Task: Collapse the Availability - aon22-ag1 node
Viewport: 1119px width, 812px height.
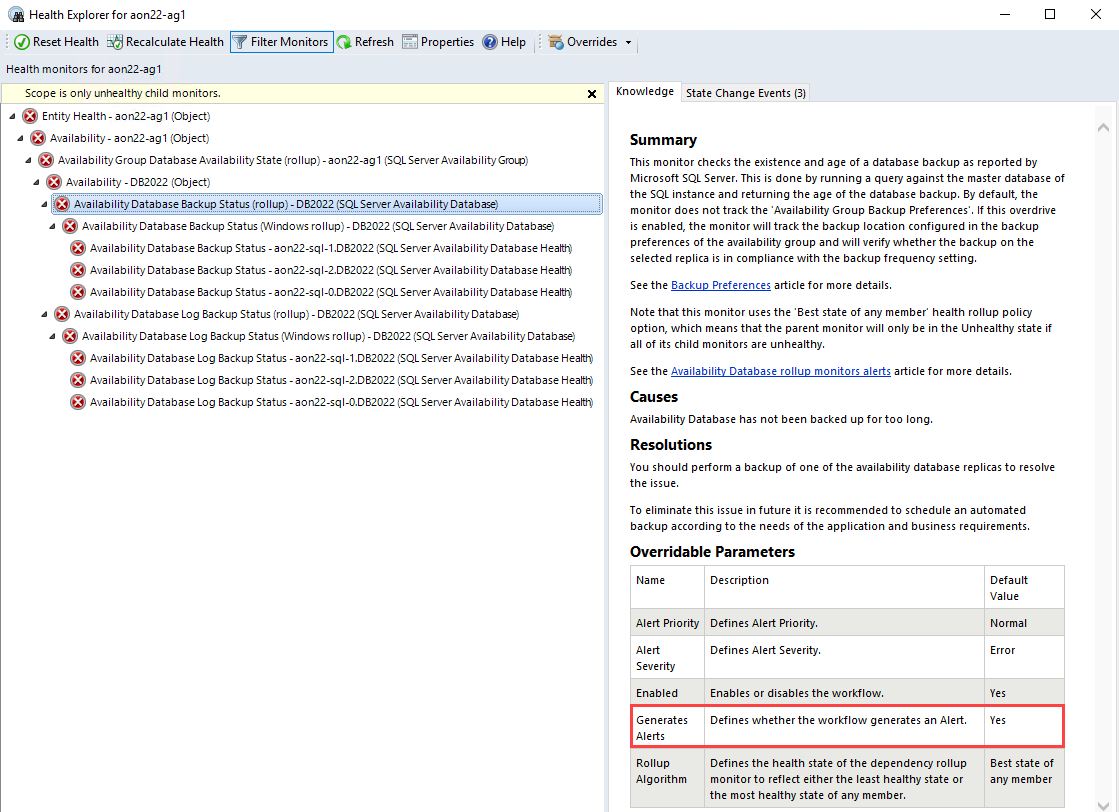Action: pyautogui.click(x=20, y=138)
